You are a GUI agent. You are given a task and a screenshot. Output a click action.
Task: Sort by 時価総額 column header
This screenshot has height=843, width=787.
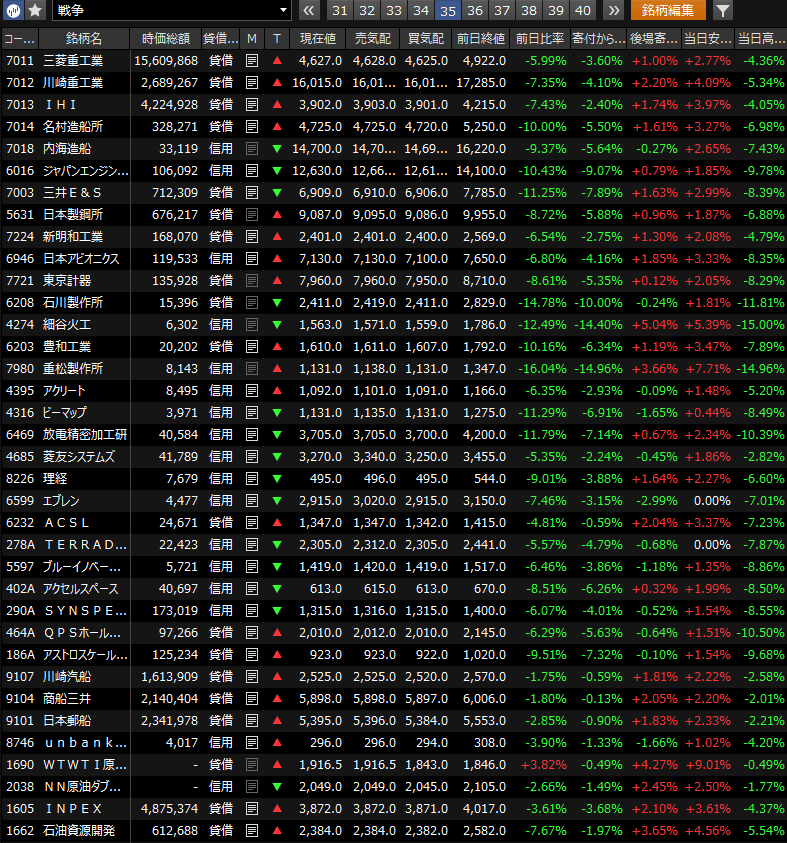pyautogui.click(x=165, y=39)
